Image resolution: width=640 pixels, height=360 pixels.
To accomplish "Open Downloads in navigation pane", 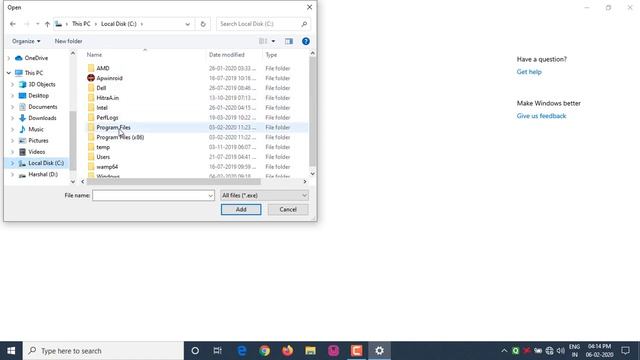I will point(42,118).
